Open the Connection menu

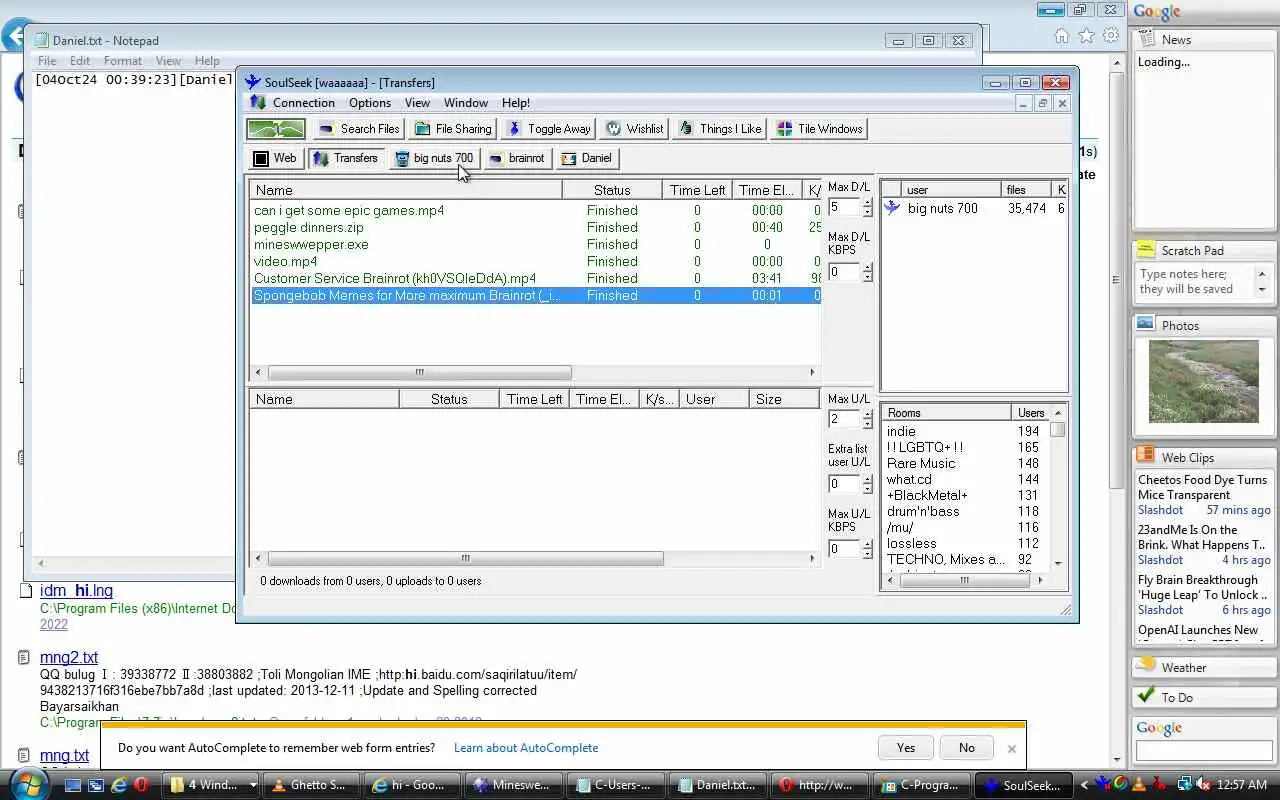coord(304,103)
